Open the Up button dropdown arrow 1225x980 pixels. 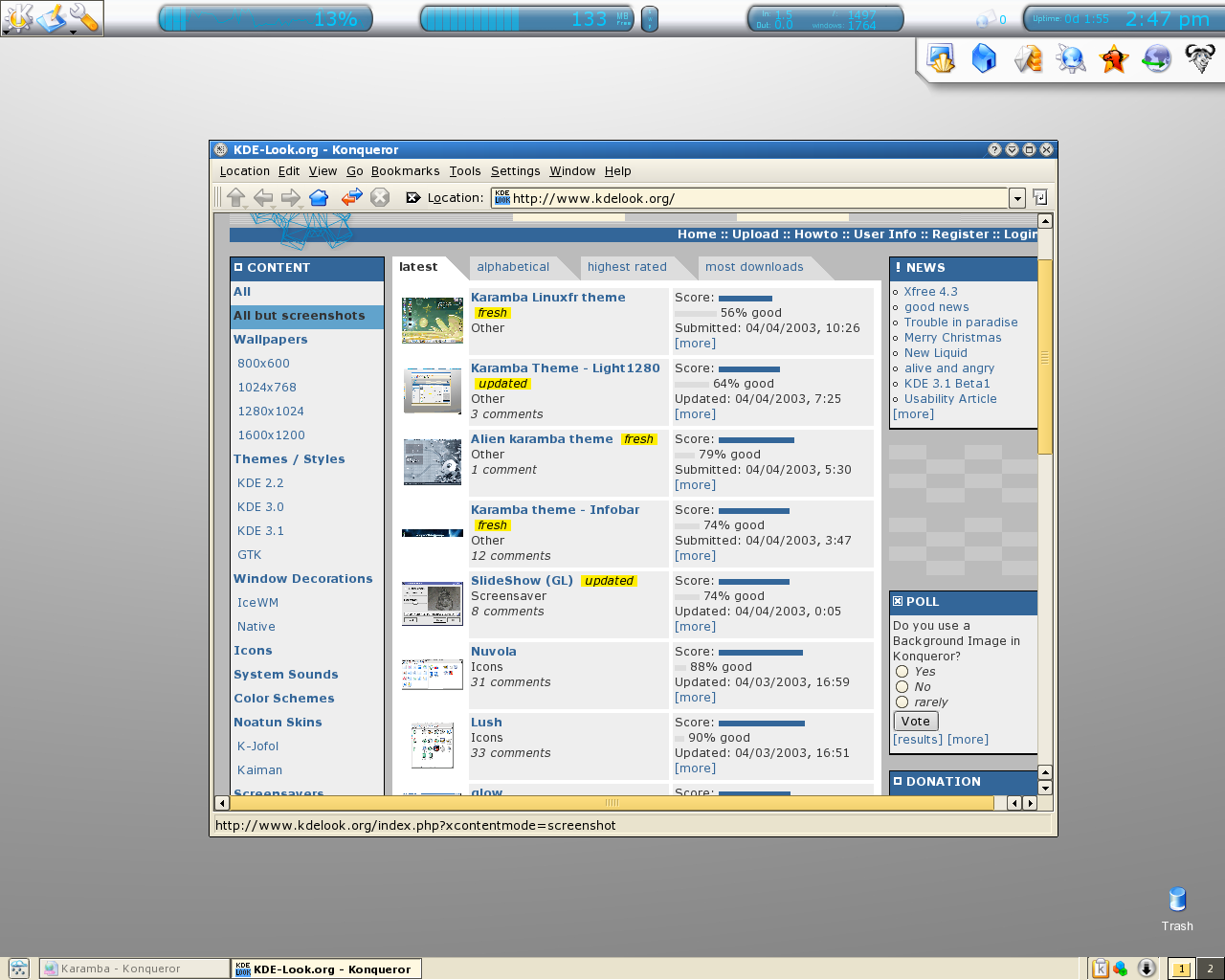246,206
